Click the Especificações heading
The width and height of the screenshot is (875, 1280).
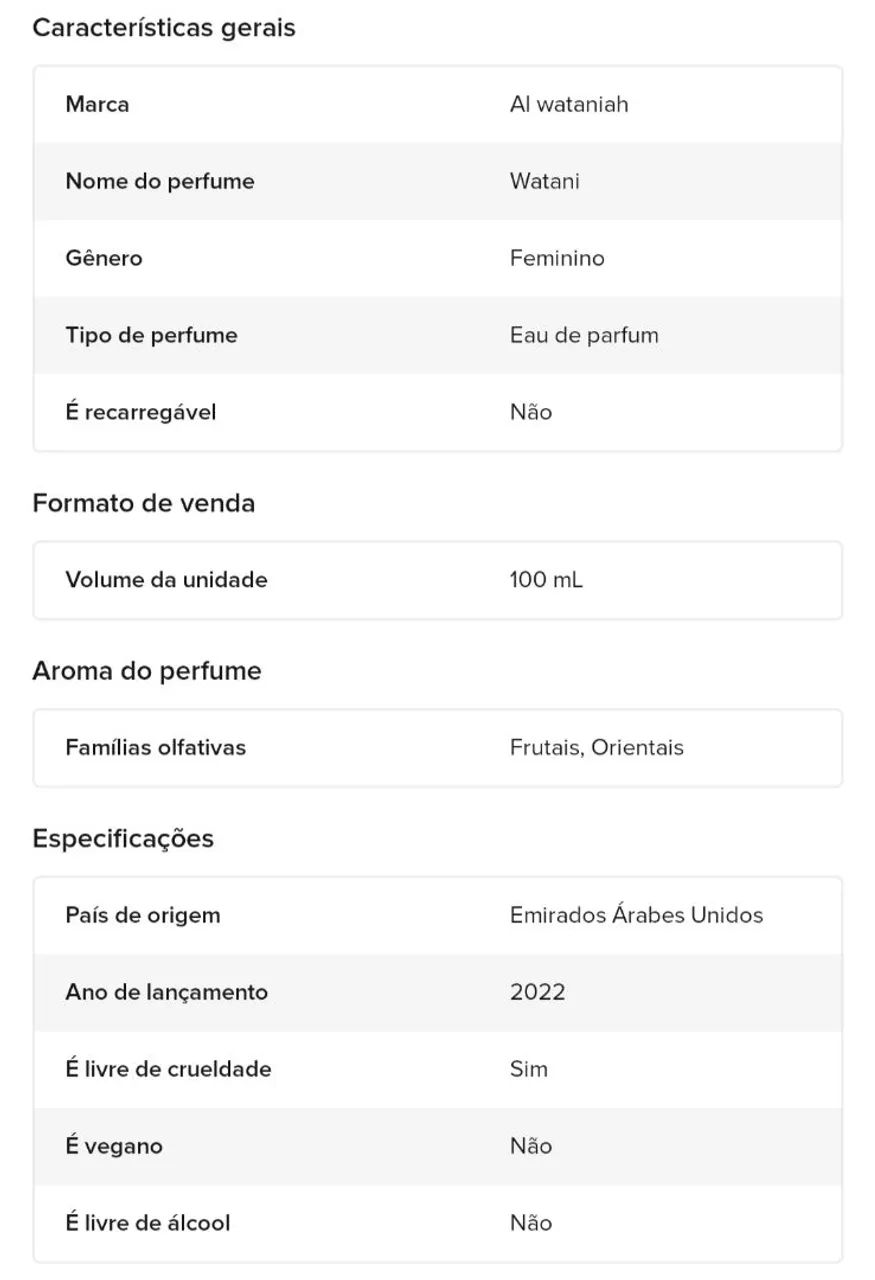coord(123,839)
